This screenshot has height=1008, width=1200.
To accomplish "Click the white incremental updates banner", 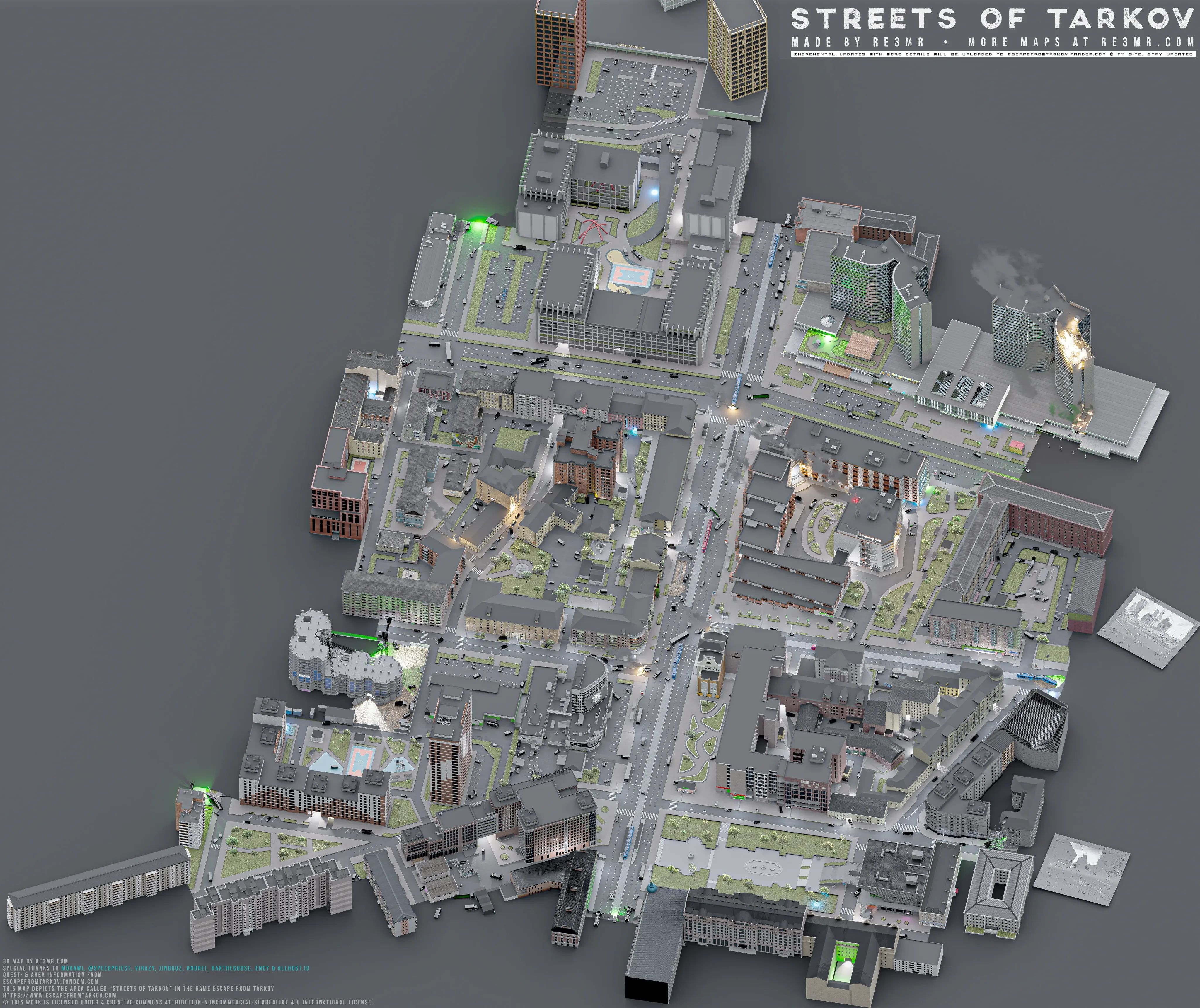I will tap(993, 54).
